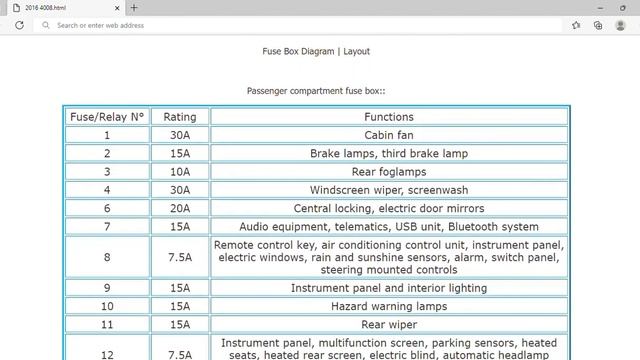Click the browser refresh icon

tap(19, 25)
